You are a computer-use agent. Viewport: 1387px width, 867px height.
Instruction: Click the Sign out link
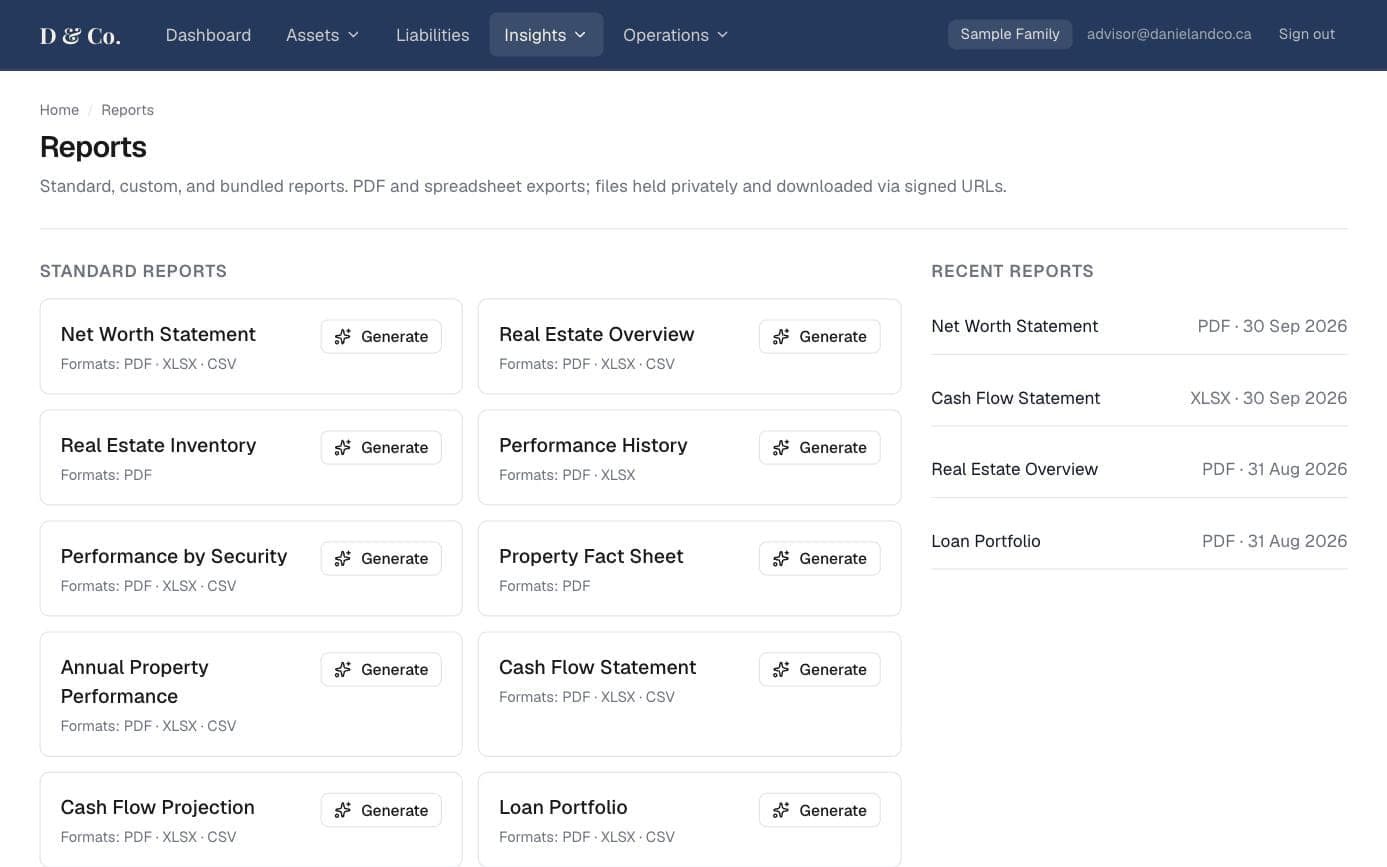1306,34
